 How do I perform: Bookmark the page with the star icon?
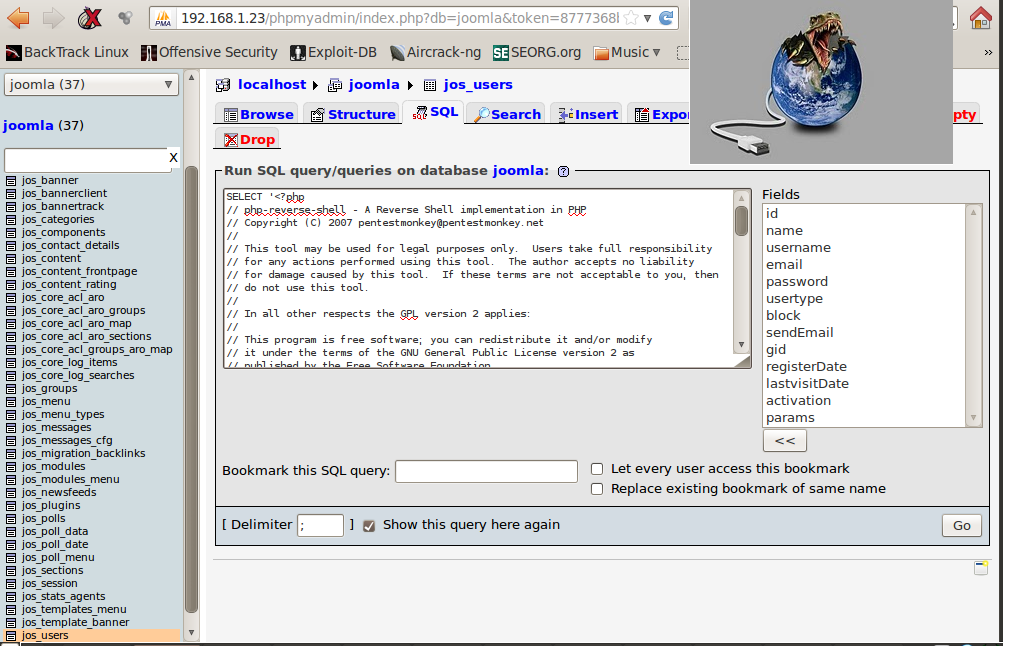630,18
